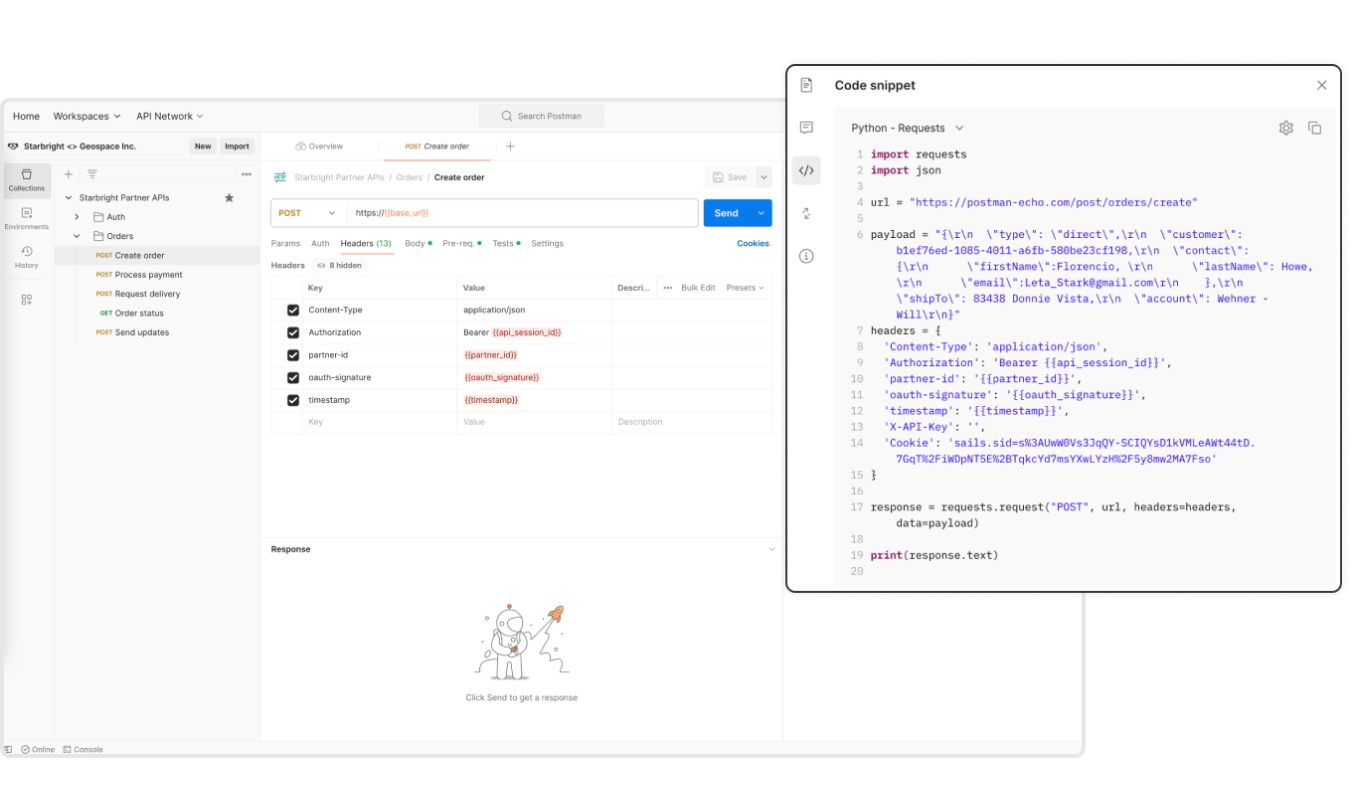Viewport: 1352px width, 812px height.
Task: Open the History sidebar icon
Action: (x=26, y=255)
